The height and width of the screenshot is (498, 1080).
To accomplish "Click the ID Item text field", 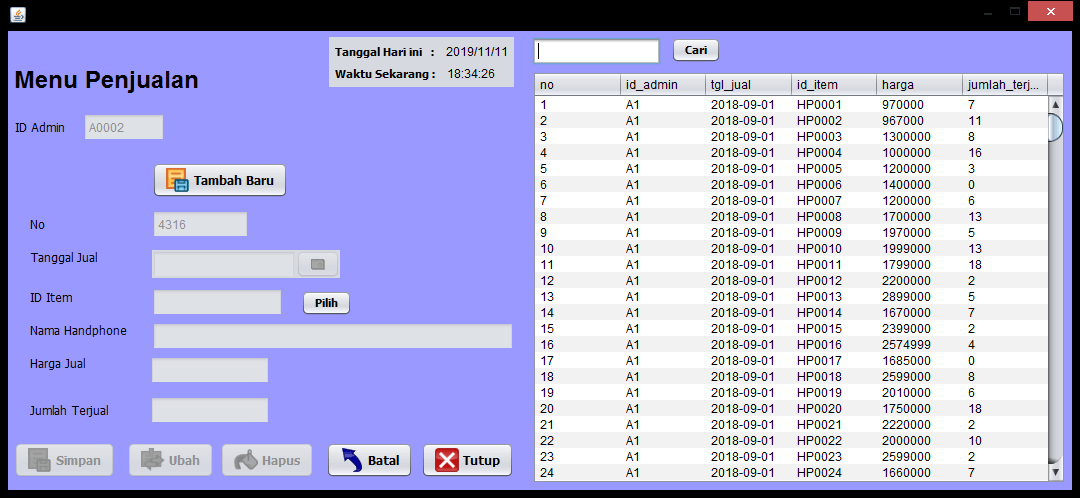I will [x=217, y=302].
